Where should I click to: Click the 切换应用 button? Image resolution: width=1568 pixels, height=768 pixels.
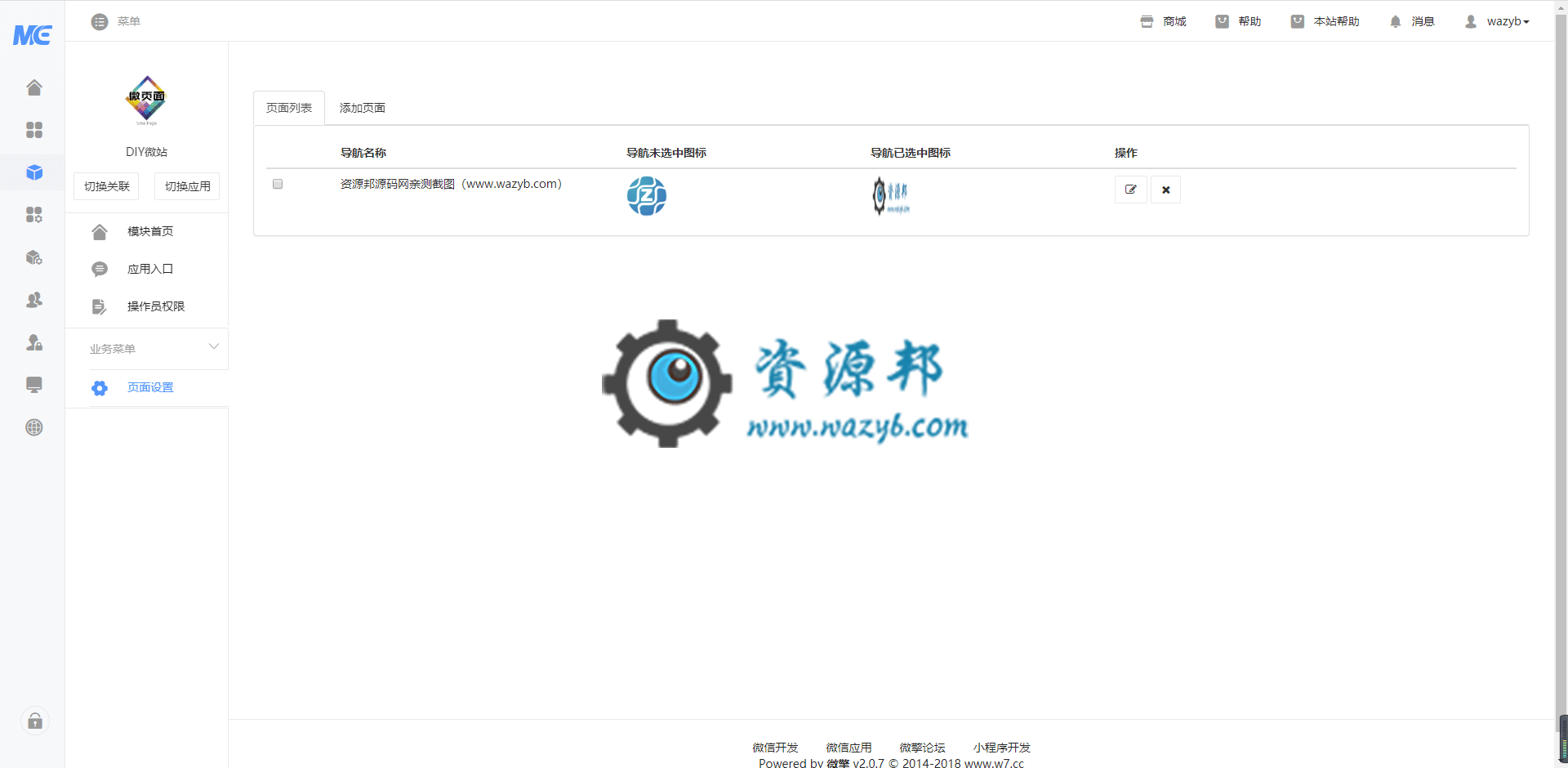click(187, 186)
